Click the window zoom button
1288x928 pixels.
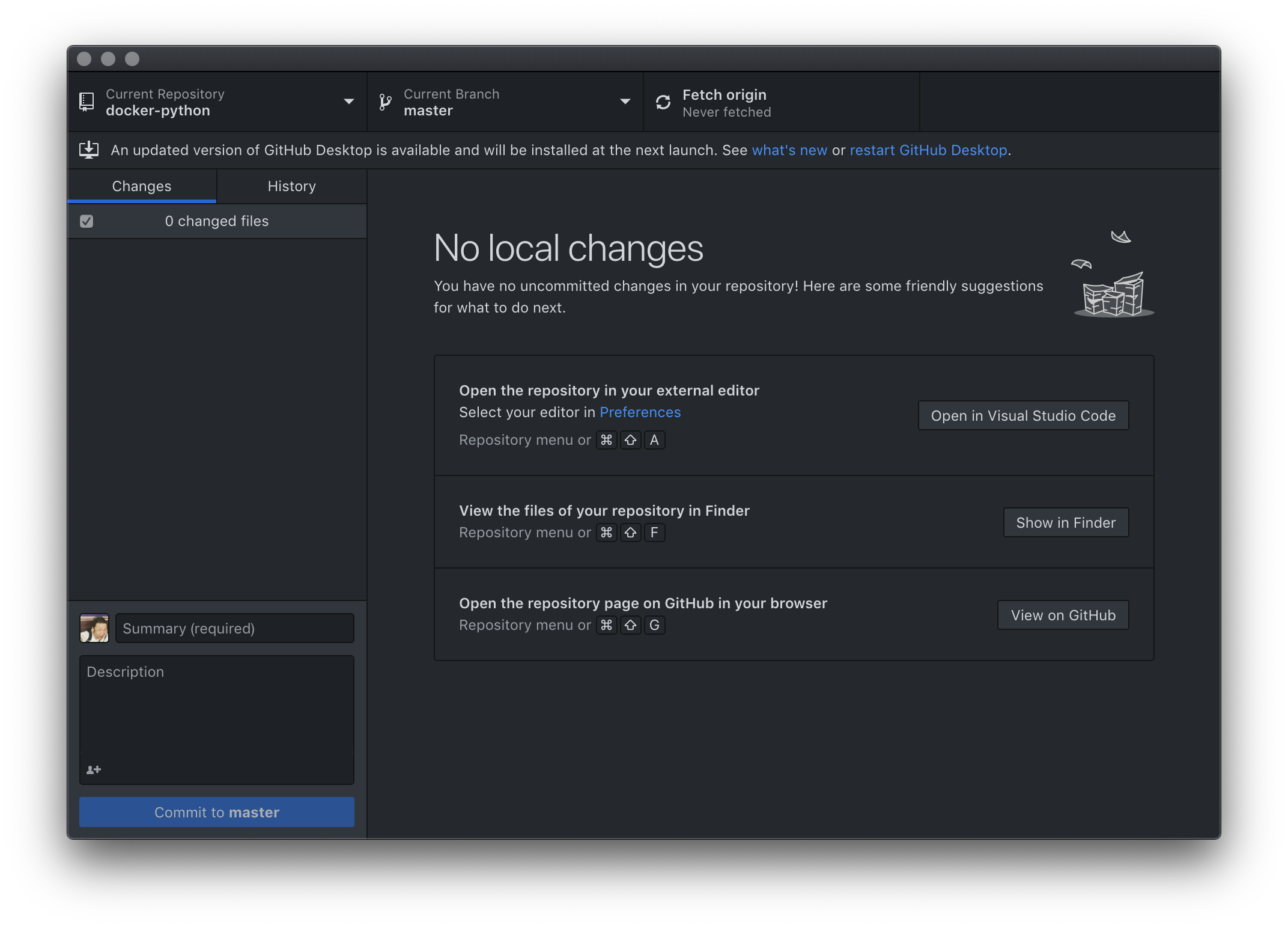point(132,58)
